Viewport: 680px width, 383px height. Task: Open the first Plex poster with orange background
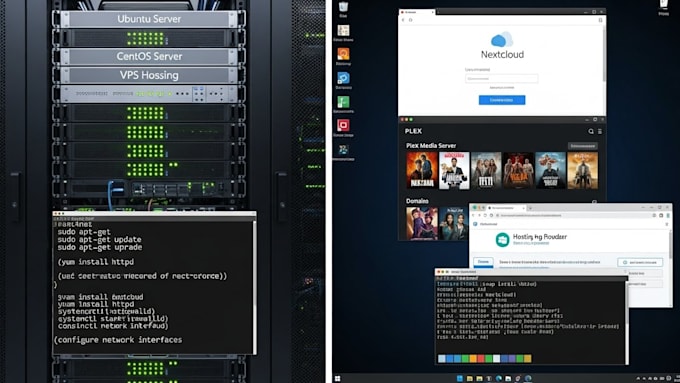point(422,170)
